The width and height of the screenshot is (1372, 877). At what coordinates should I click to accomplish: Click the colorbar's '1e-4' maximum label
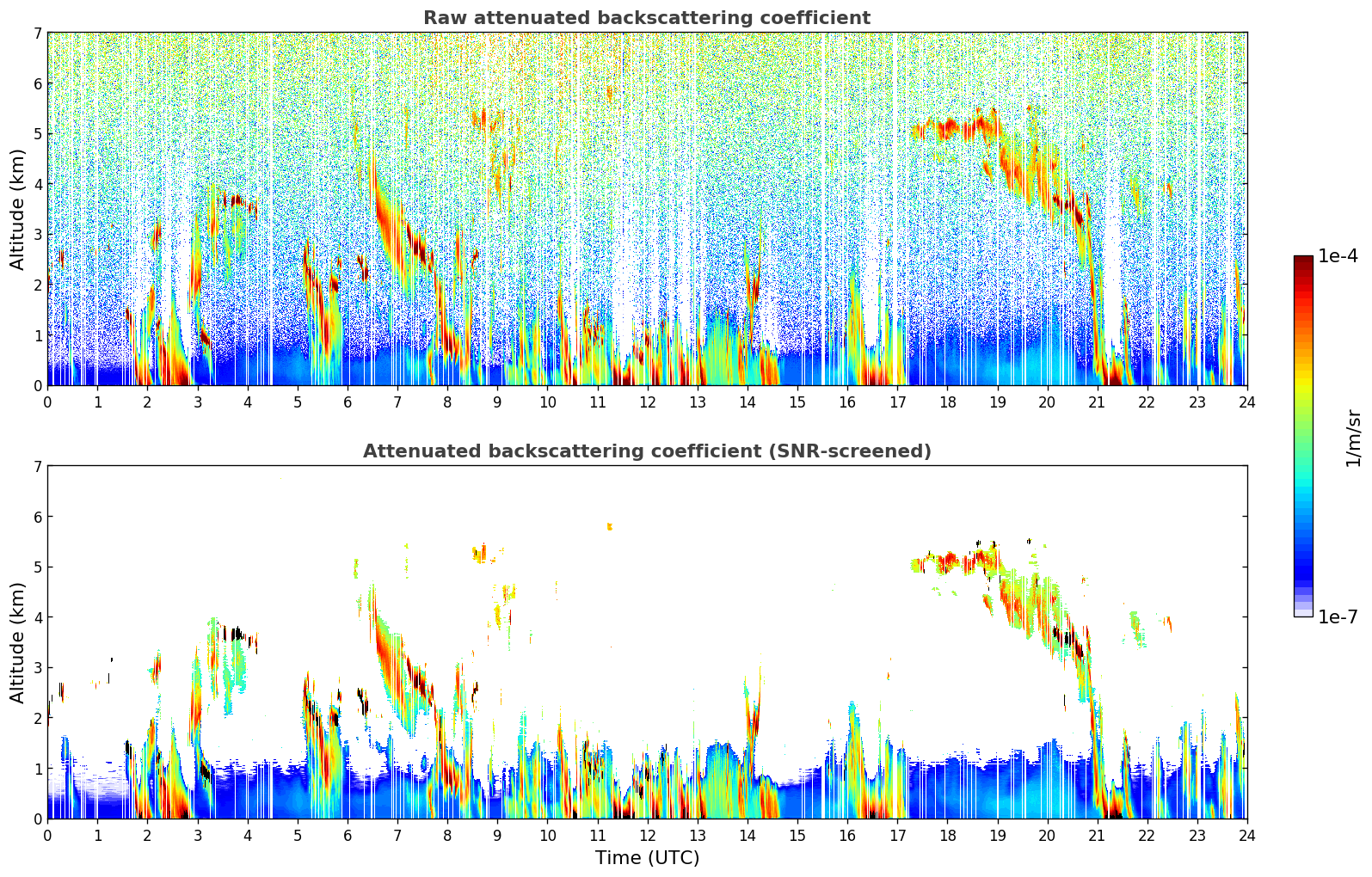(x=1338, y=256)
